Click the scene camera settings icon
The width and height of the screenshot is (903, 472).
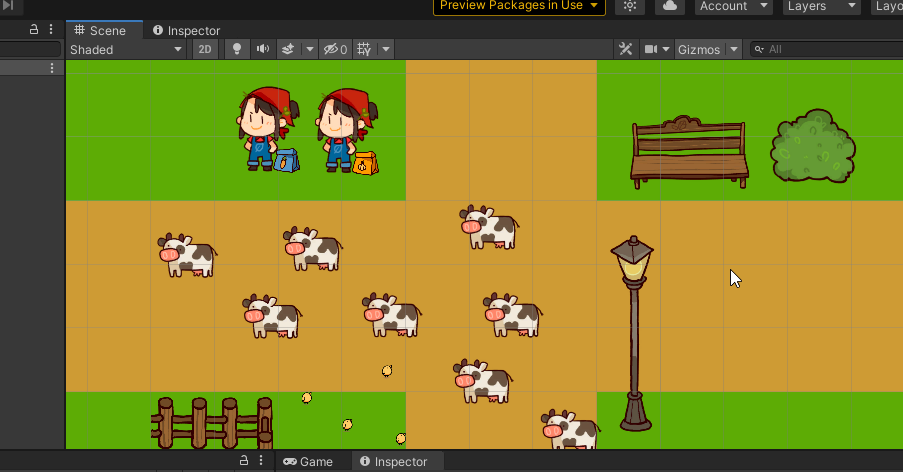(x=651, y=49)
